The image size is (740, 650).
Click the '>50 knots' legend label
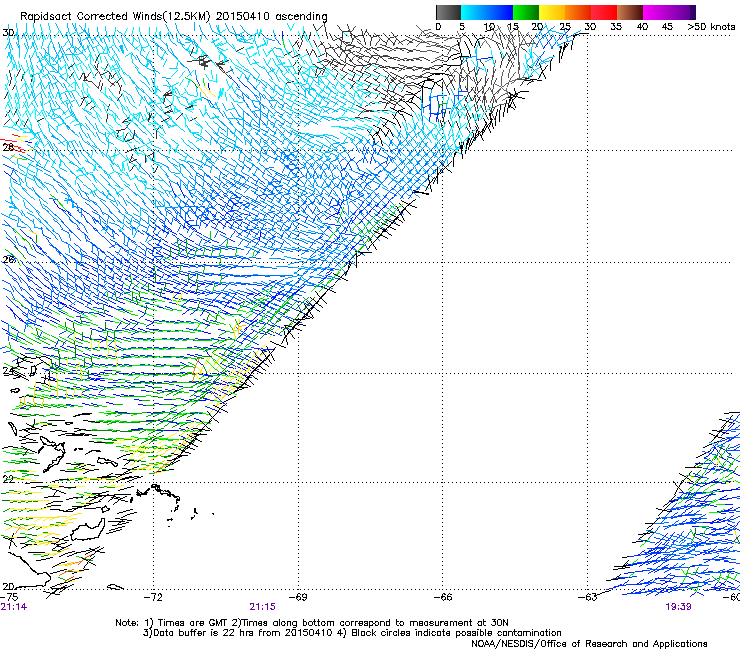point(711,27)
